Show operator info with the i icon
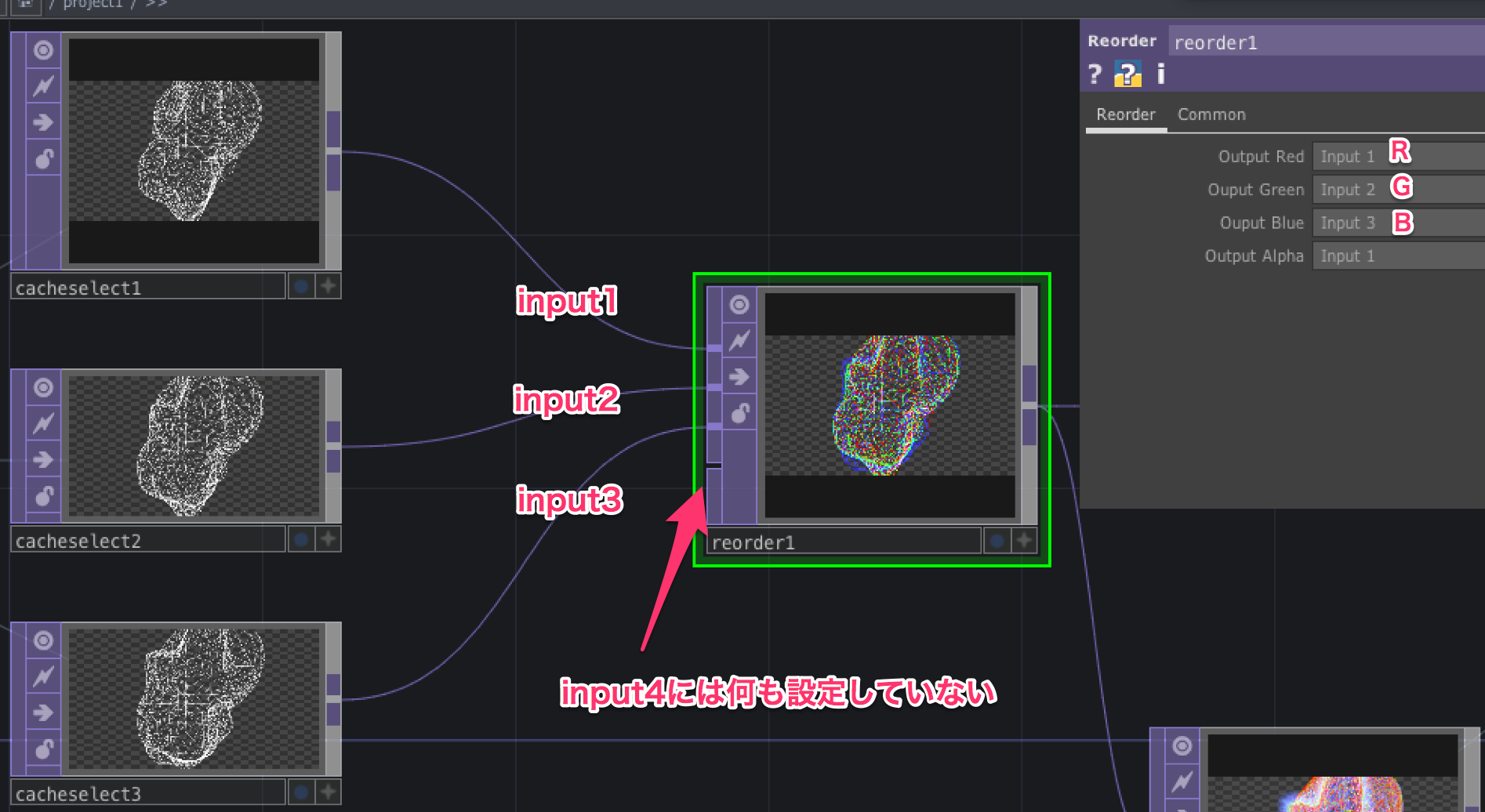Image resolution: width=1485 pixels, height=812 pixels. (x=1161, y=74)
